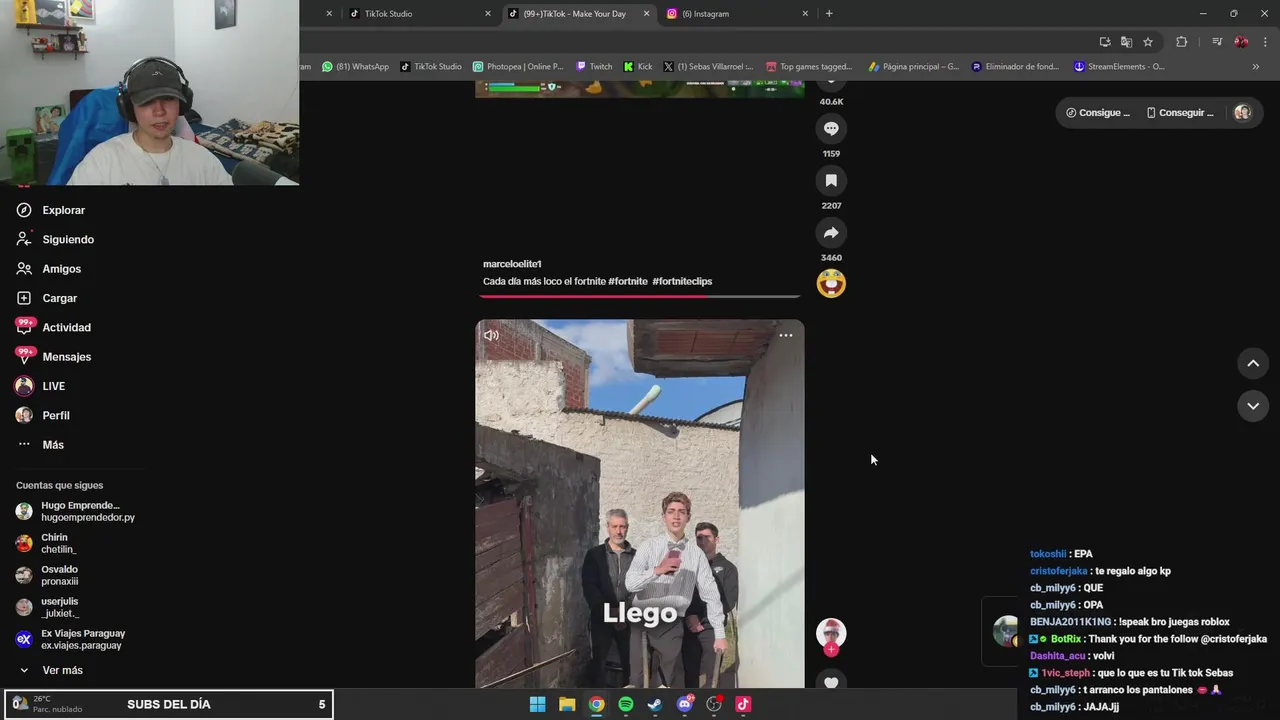Open Kick bookmark

coord(638,67)
